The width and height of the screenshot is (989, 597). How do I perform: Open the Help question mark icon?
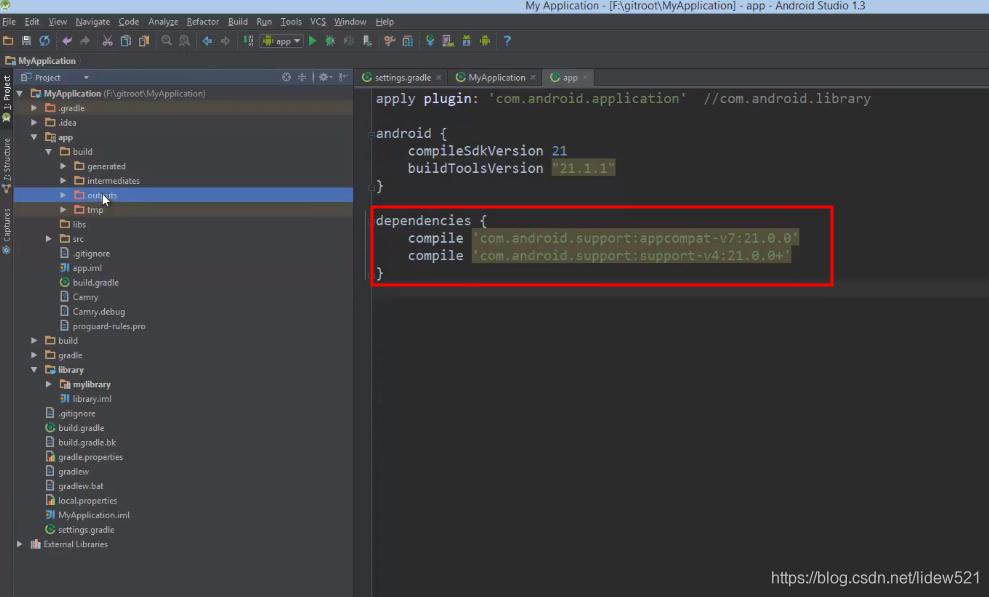[507, 41]
